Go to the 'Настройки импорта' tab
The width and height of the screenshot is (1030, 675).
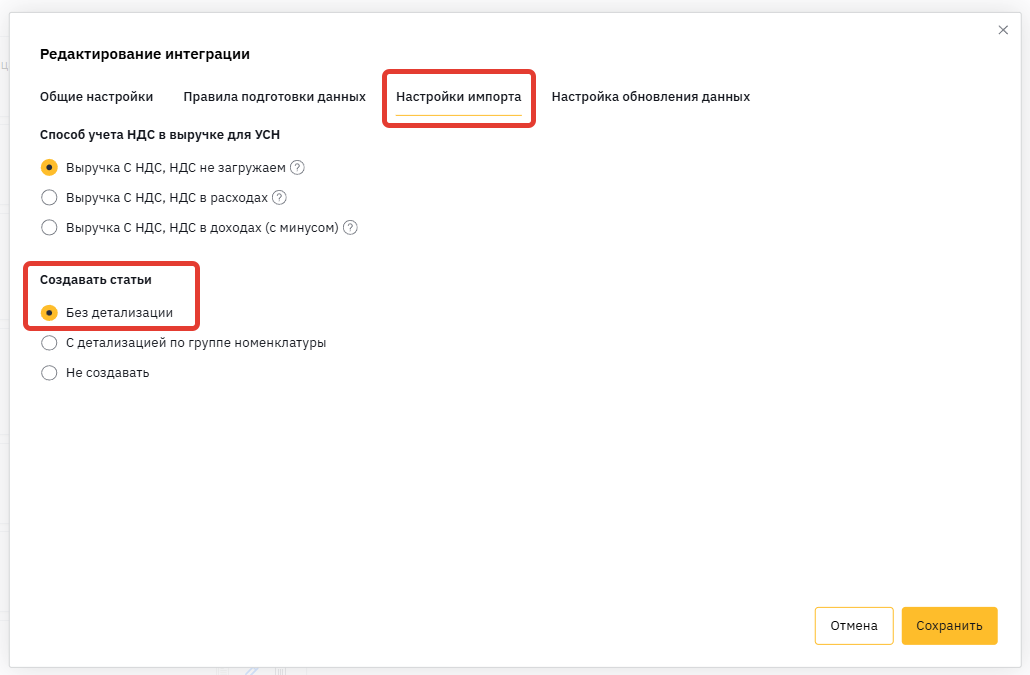click(459, 97)
